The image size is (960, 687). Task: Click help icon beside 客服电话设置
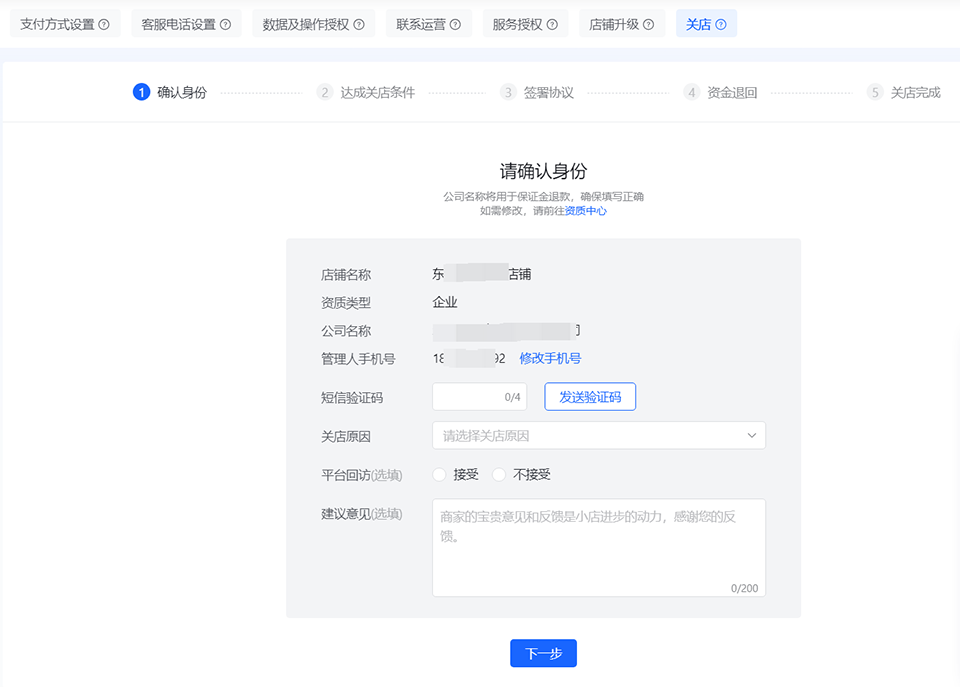tap(225, 24)
